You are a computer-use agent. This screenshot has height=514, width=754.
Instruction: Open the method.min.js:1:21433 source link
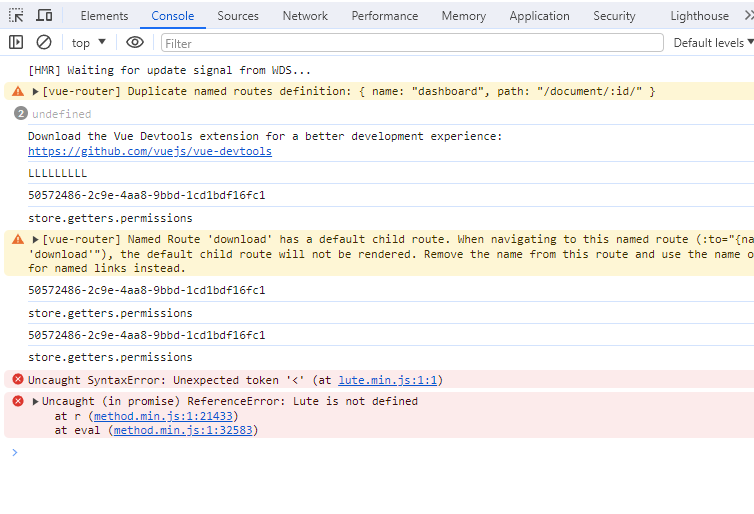164,415
